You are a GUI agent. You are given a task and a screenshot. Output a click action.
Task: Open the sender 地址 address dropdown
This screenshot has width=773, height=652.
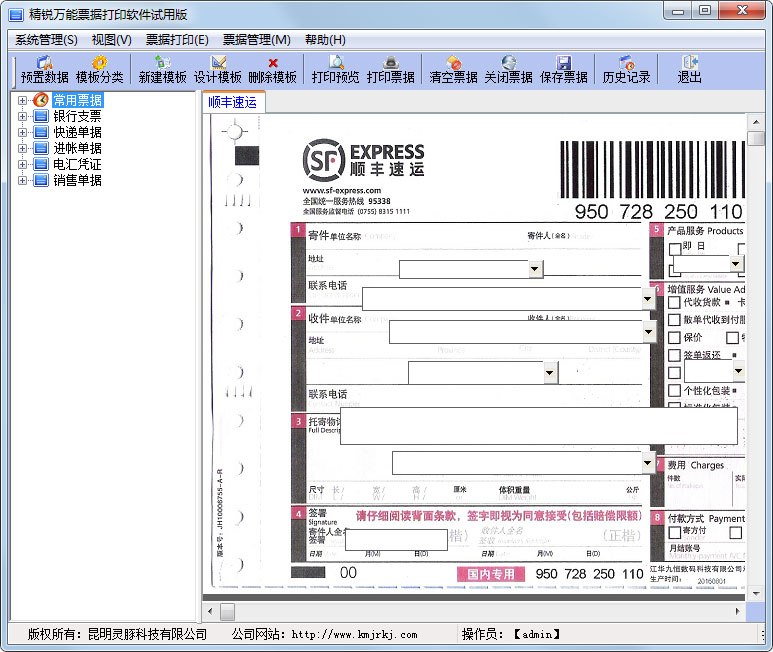tap(535, 269)
